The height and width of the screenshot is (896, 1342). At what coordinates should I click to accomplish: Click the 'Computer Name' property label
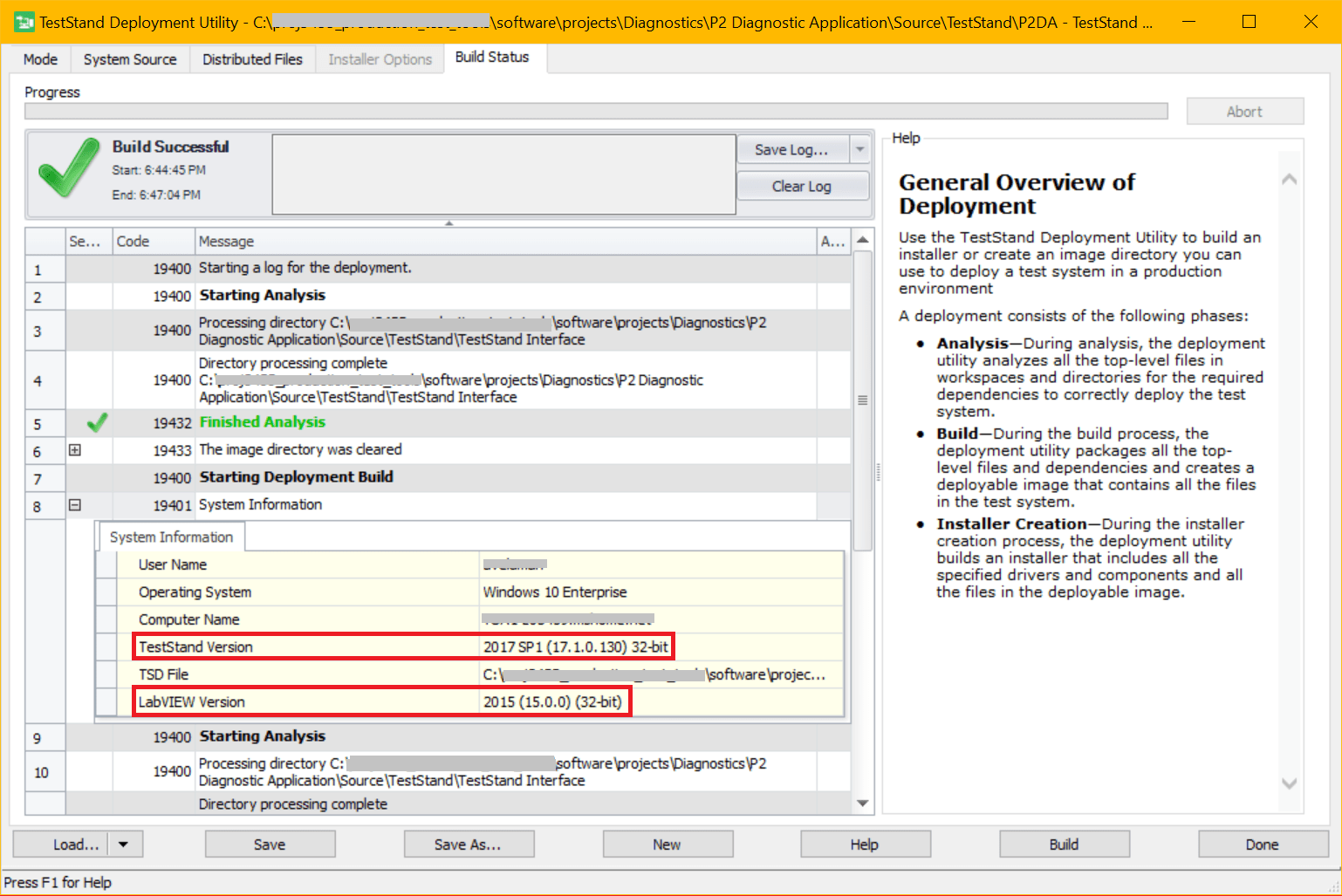click(189, 619)
